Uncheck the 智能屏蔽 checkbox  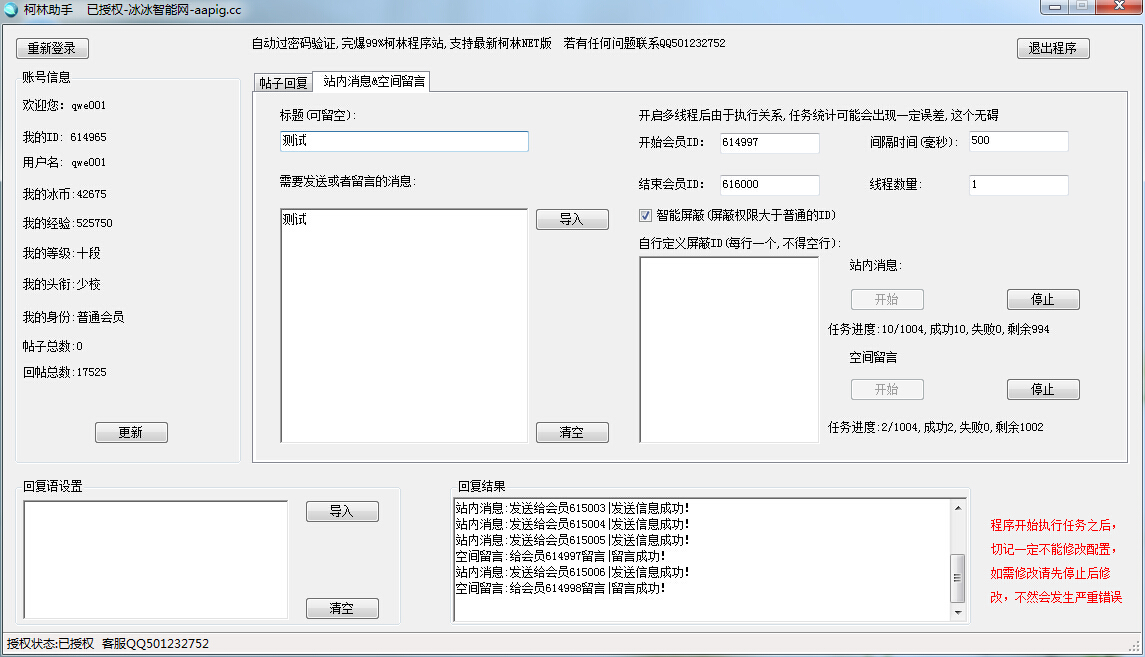pos(646,215)
